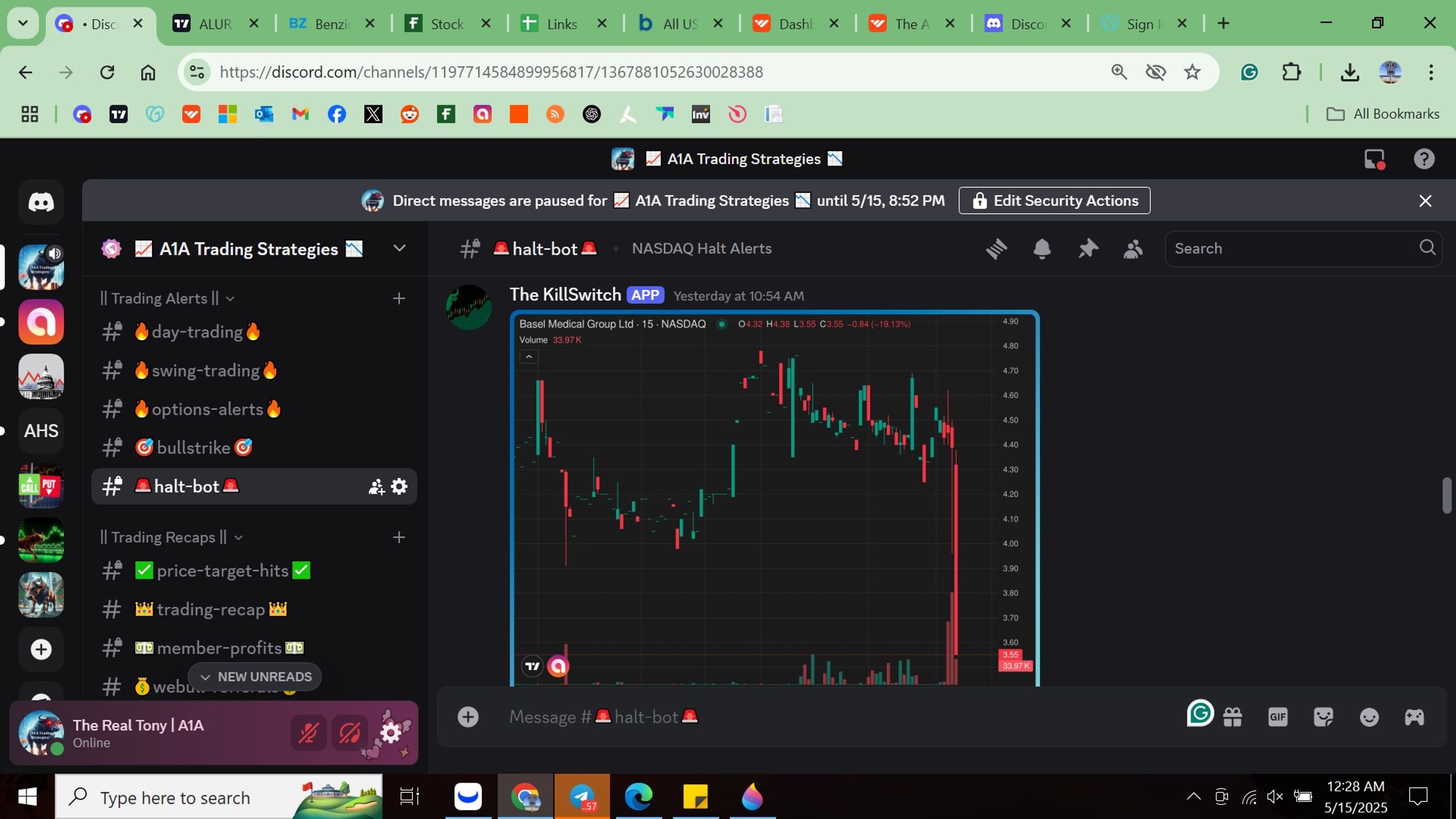
Task: Open notification settings bell icon
Action: pyautogui.click(x=1042, y=249)
